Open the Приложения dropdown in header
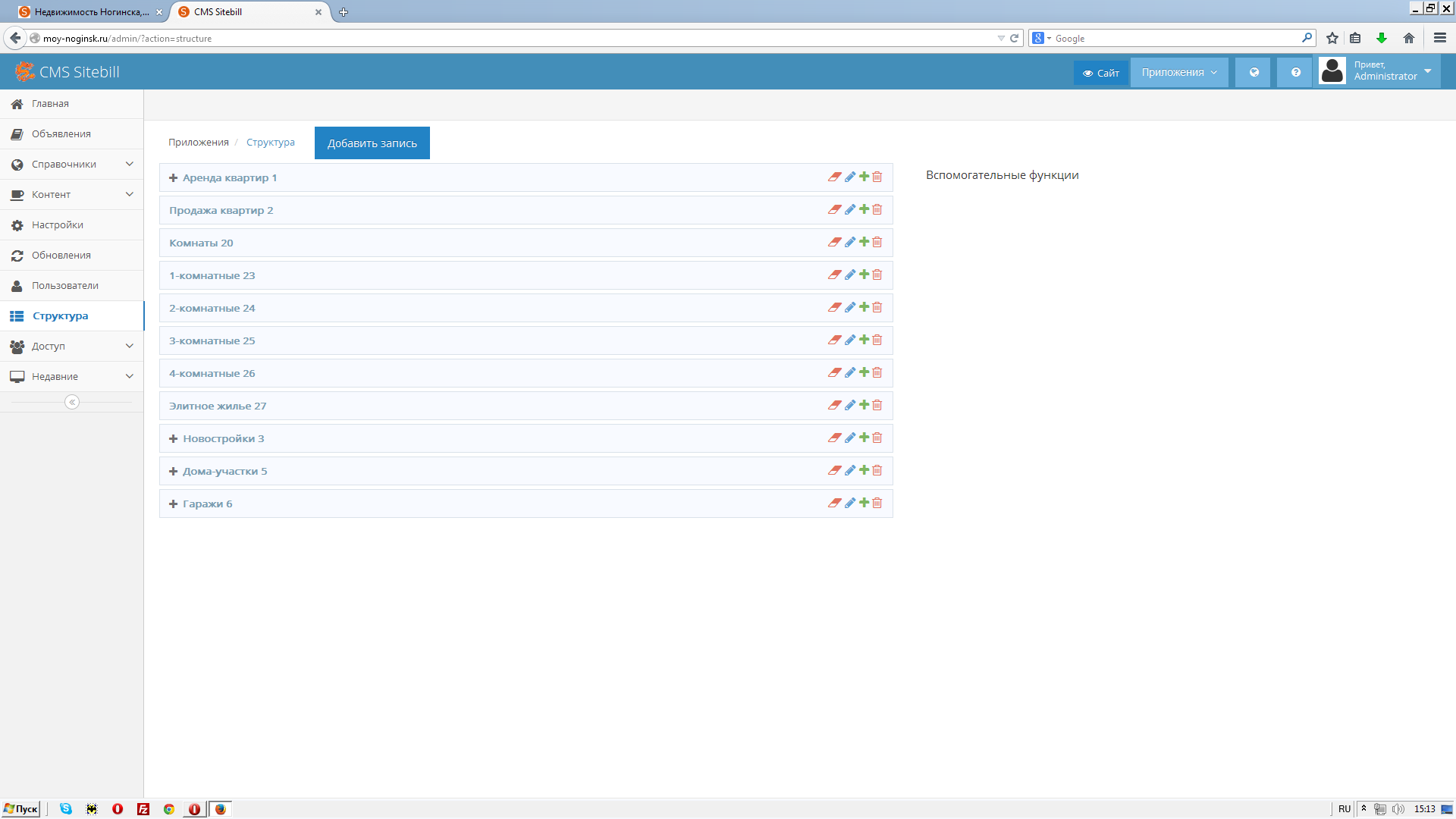 point(1179,73)
